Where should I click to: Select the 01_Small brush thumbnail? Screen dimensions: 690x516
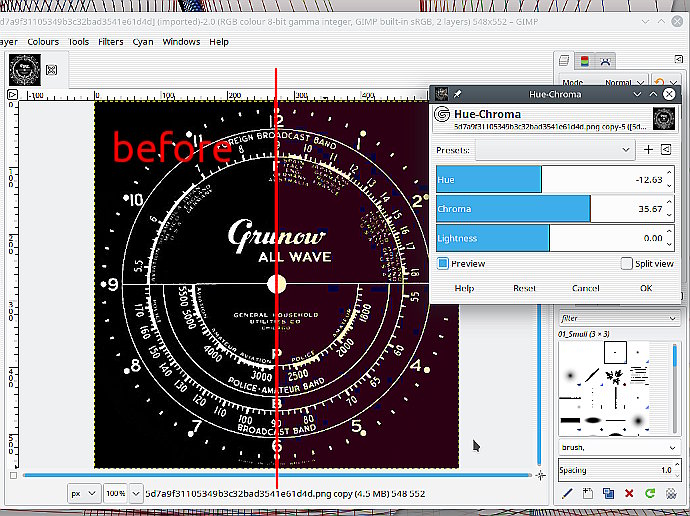coord(615,352)
